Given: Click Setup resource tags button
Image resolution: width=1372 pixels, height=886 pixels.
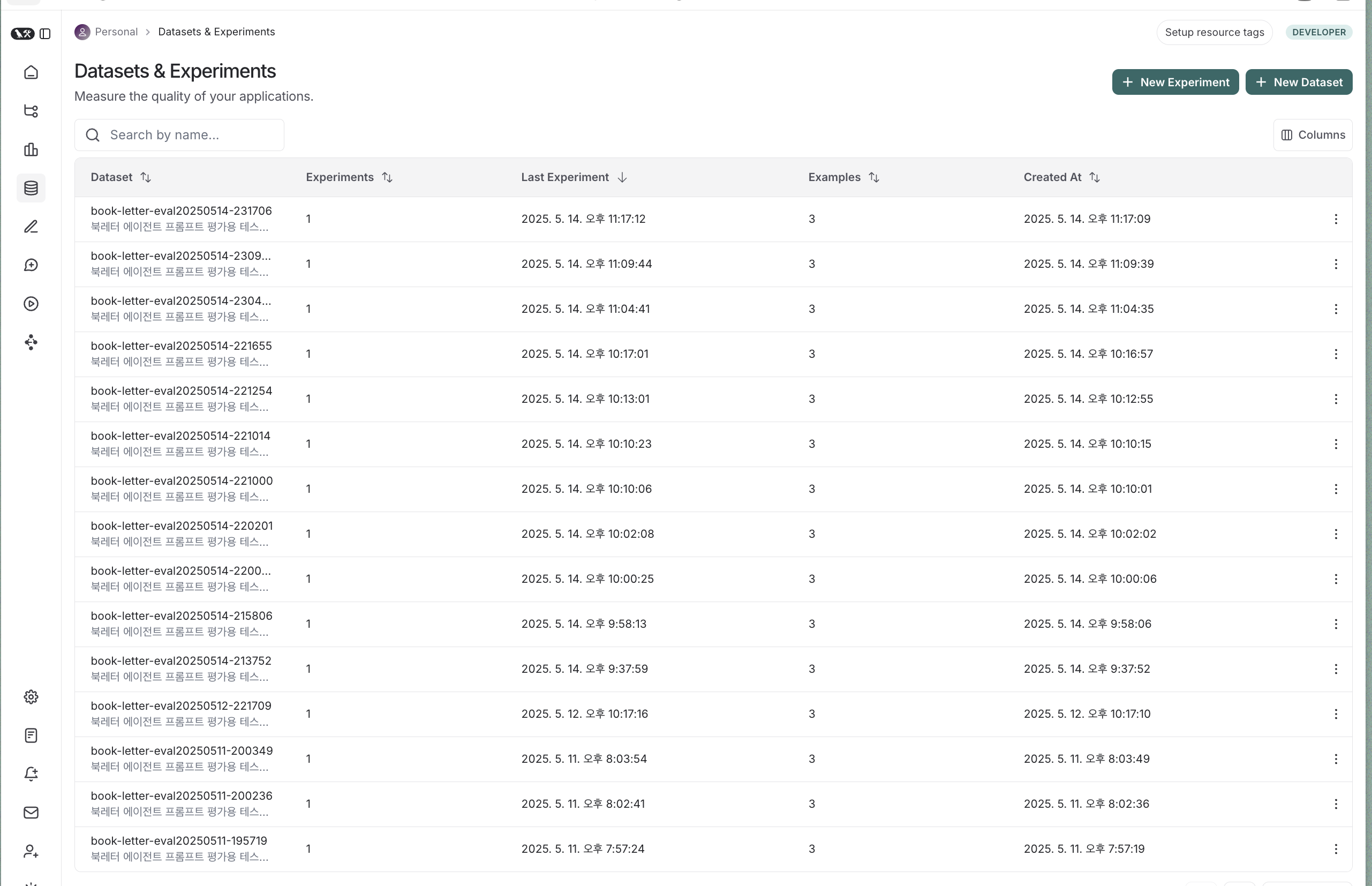Looking at the screenshot, I should click(1214, 32).
